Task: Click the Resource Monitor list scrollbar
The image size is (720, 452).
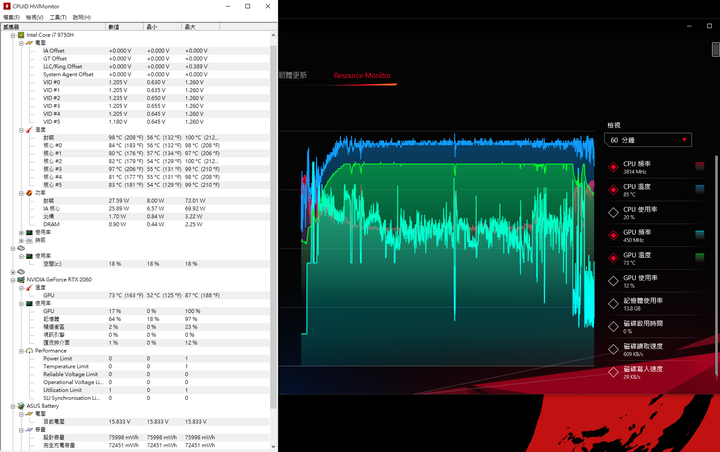Action: (x=715, y=266)
